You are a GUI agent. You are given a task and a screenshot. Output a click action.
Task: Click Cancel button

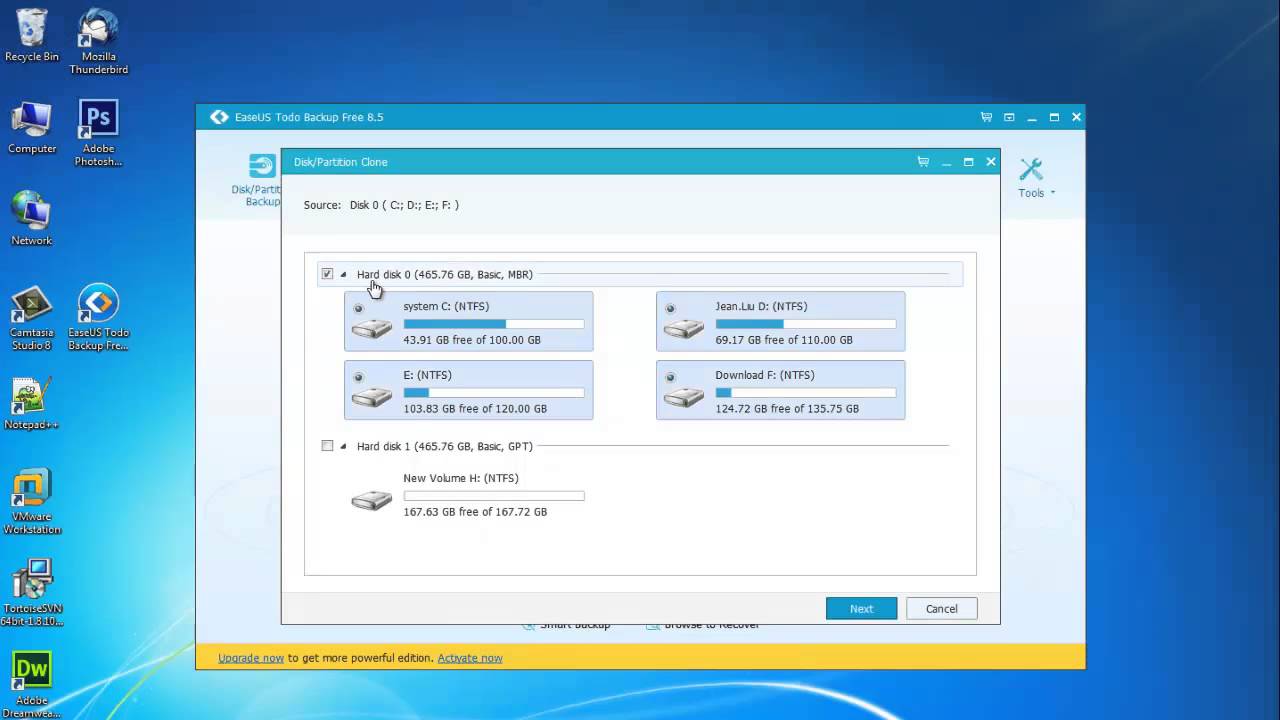941,608
